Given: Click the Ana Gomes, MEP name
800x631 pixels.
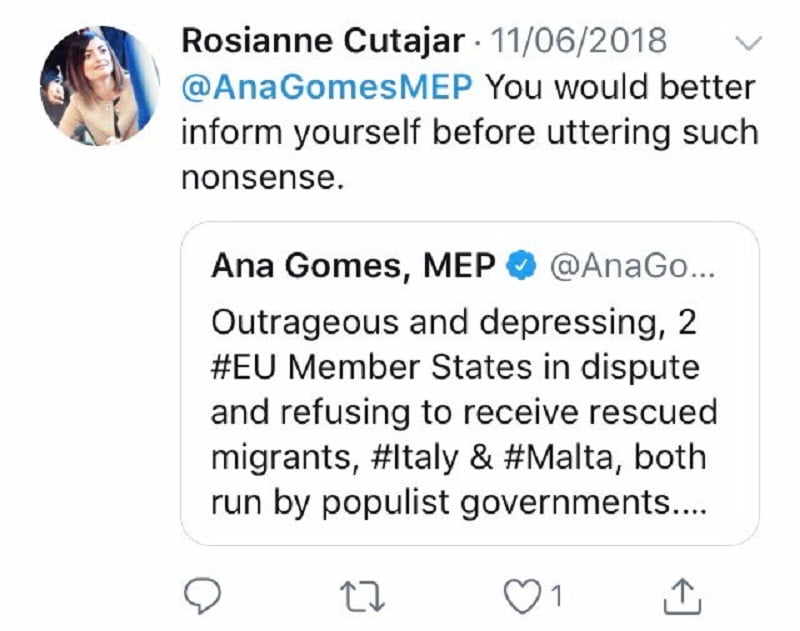Looking at the screenshot, I should [353, 266].
